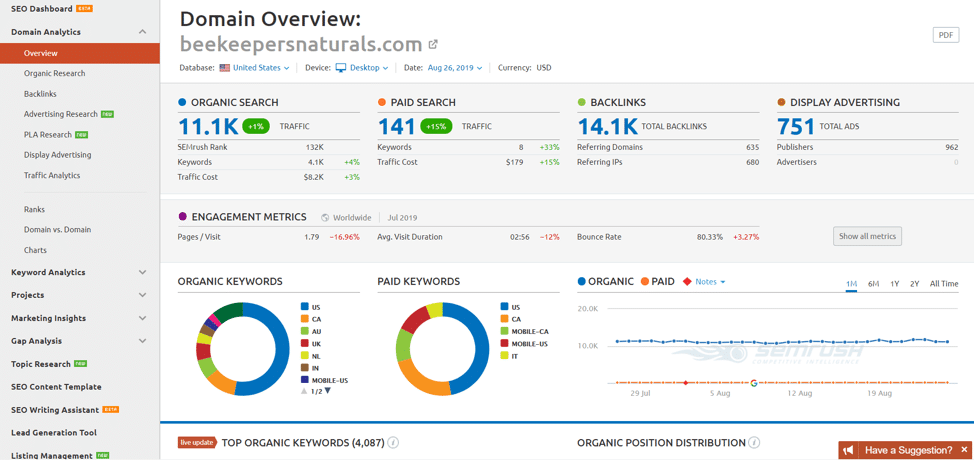Screen dimensions: 974x460
Task: Expand the Projects section
Action: click(142, 295)
